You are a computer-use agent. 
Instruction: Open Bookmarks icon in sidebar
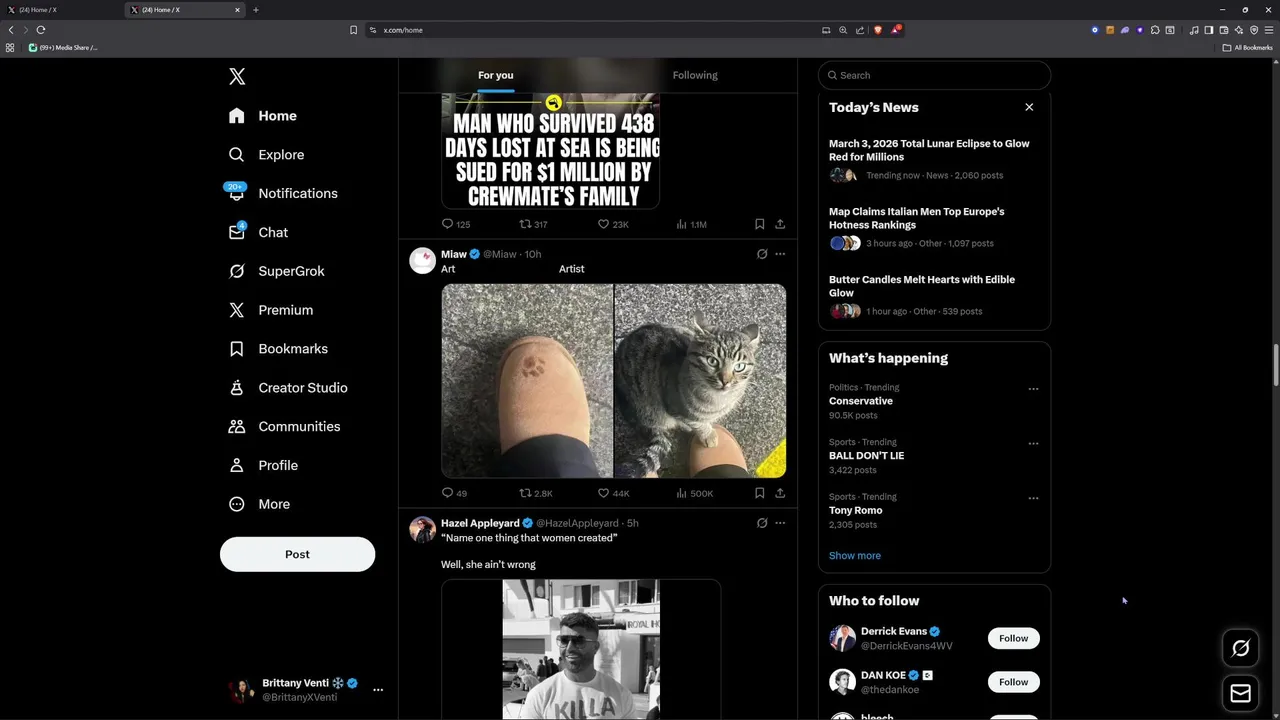point(237,349)
